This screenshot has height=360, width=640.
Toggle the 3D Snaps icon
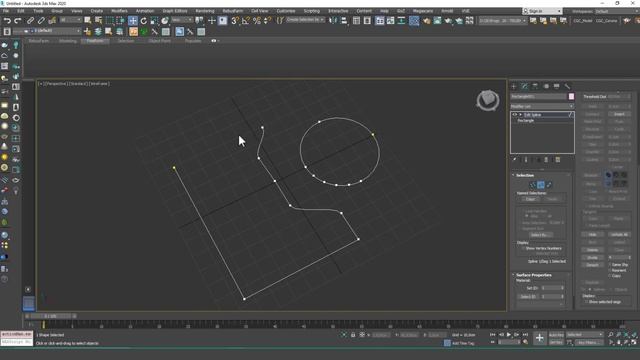(235, 20)
